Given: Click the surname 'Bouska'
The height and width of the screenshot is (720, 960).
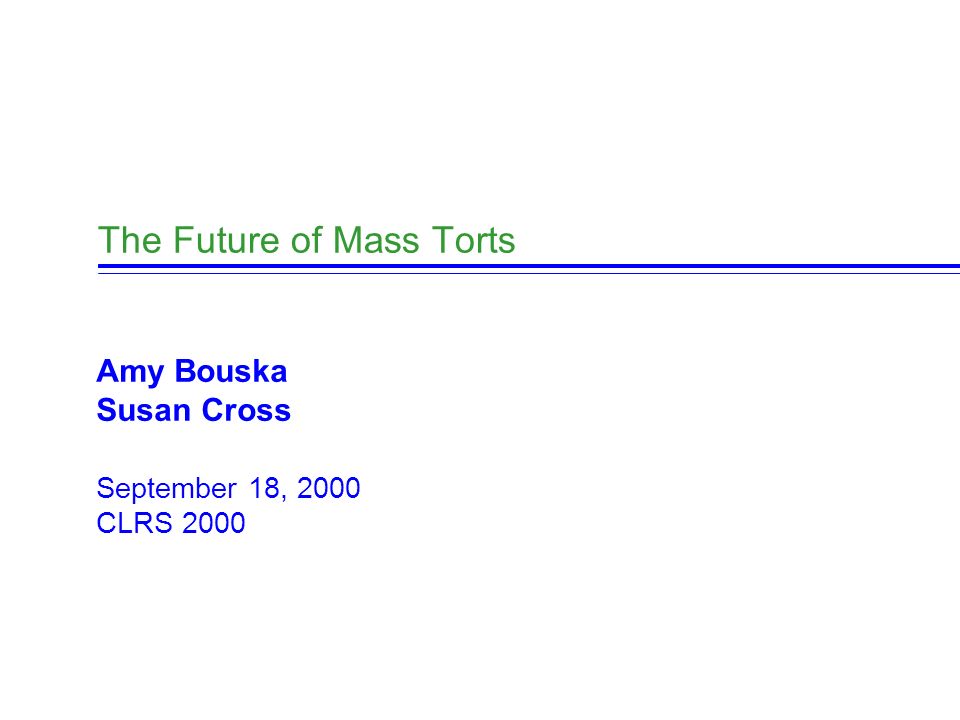Looking at the screenshot, I should tap(231, 371).
